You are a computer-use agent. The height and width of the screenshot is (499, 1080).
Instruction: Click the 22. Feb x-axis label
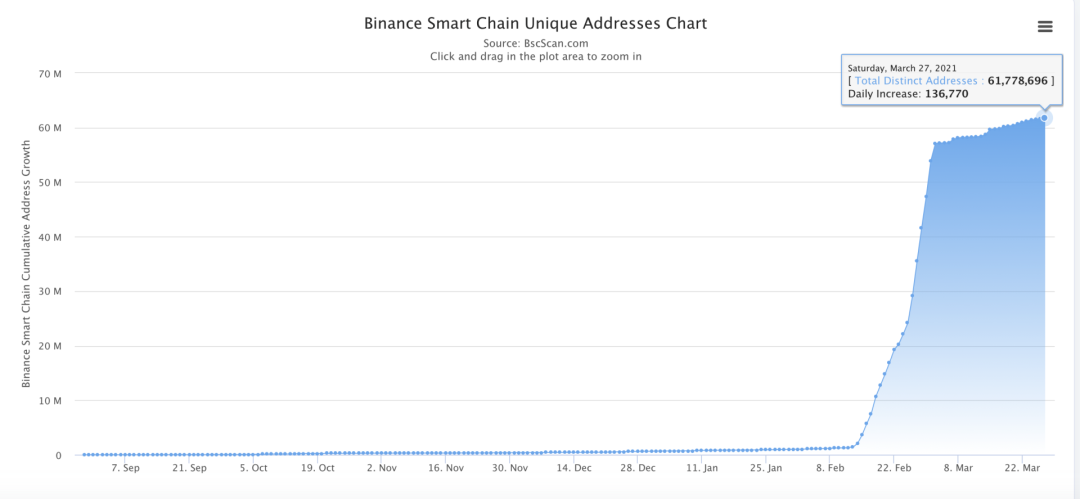(x=894, y=468)
